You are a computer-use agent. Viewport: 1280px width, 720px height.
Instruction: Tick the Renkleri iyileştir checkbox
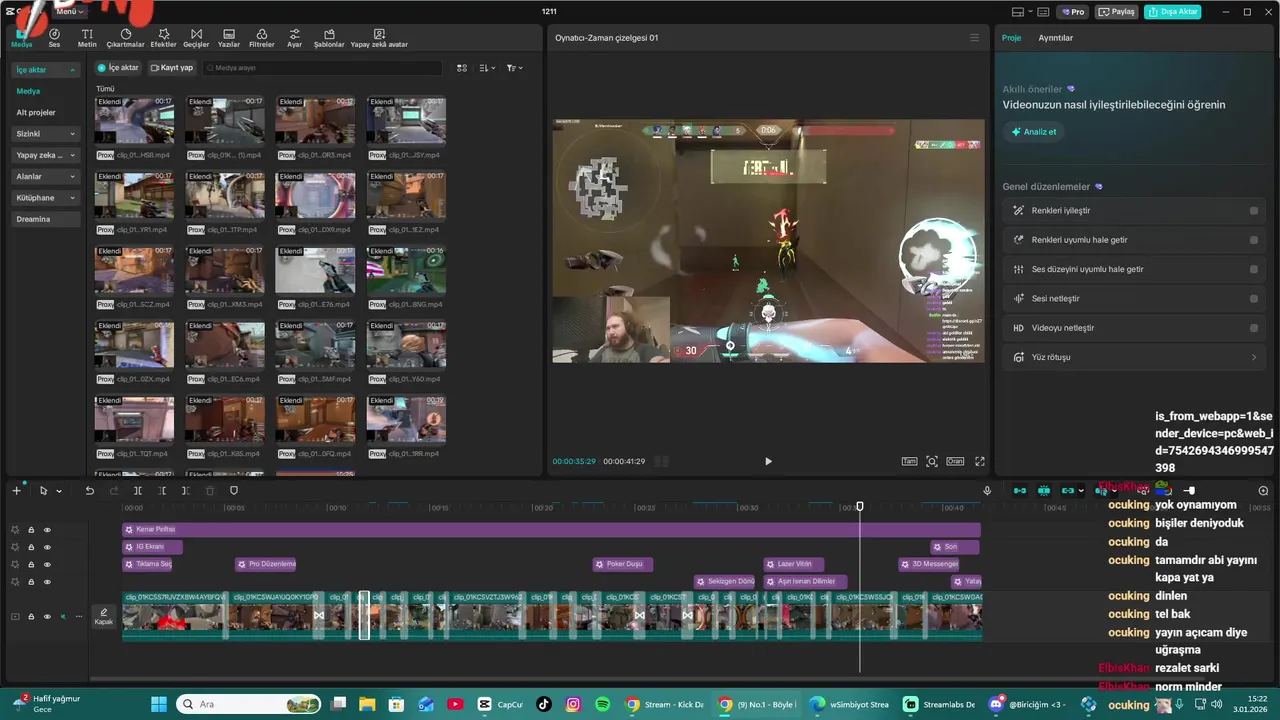[x=1254, y=211]
